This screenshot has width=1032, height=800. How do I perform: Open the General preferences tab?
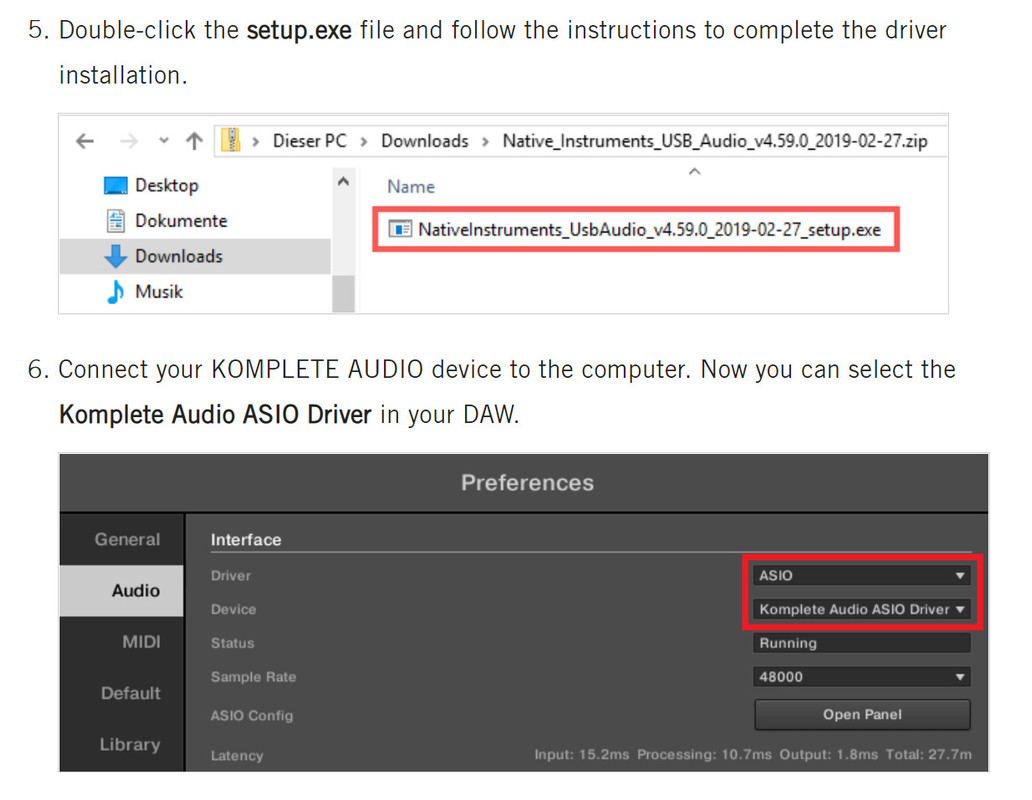point(127,539)
